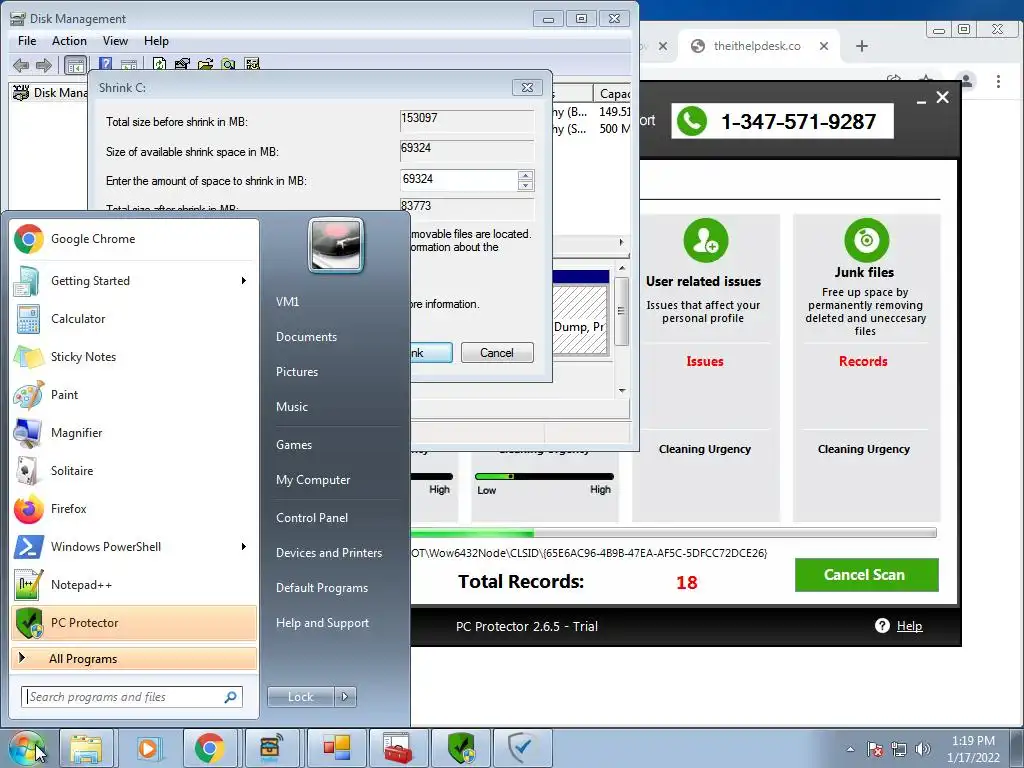Expand Windows PowerShell jump list arrow
This screenshot has width=1024, height=768.
[x=244, y=547]
